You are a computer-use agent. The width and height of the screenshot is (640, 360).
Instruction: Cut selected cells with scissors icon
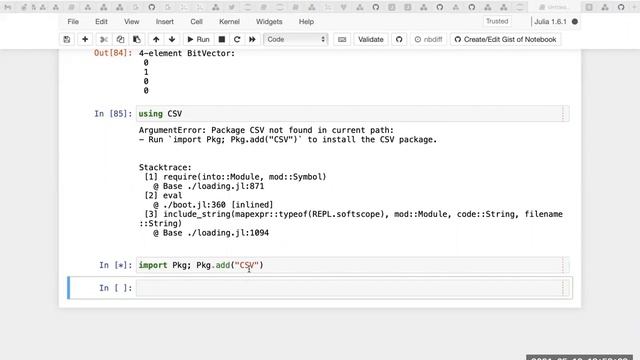104,40
